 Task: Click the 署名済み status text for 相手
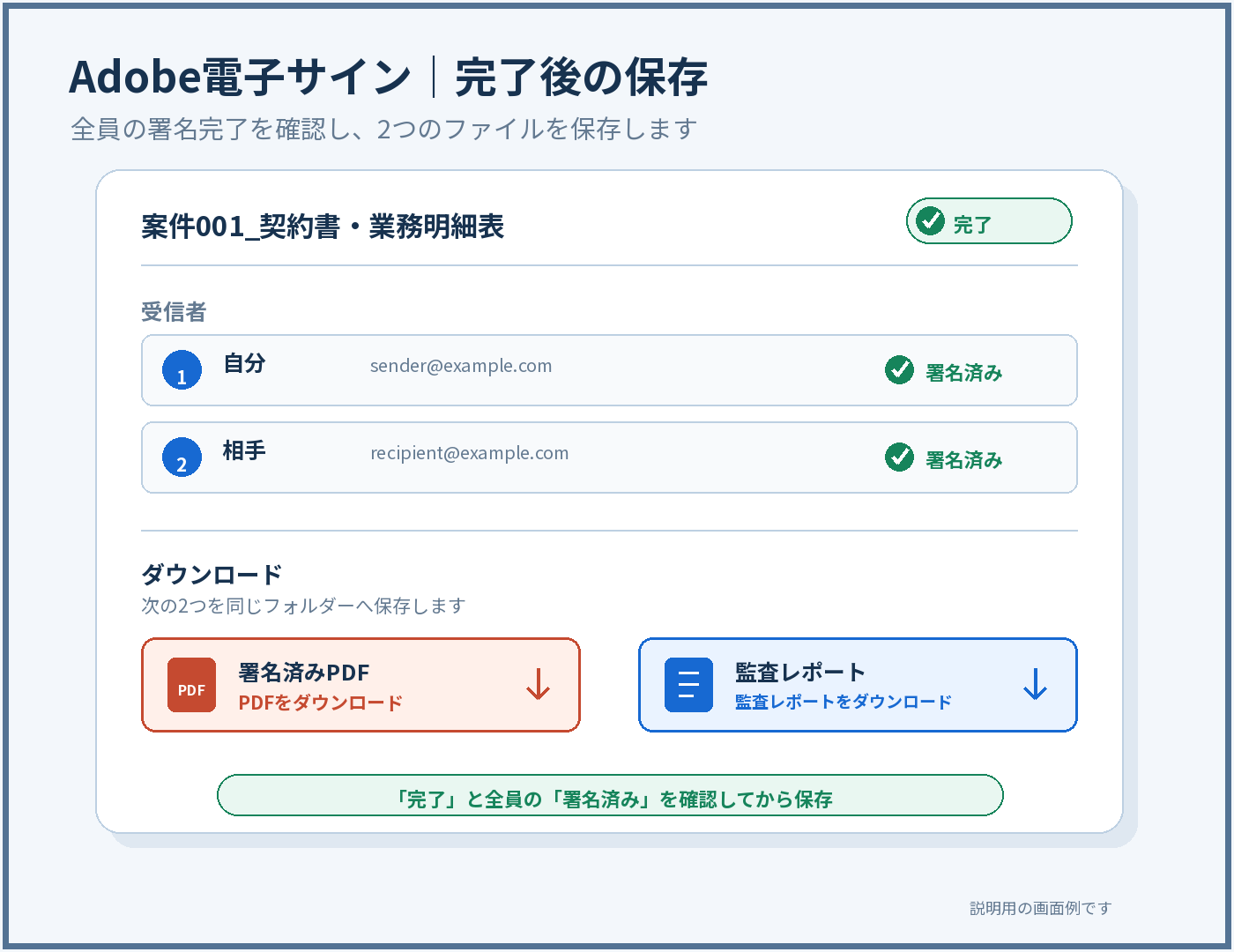point(963,460)
